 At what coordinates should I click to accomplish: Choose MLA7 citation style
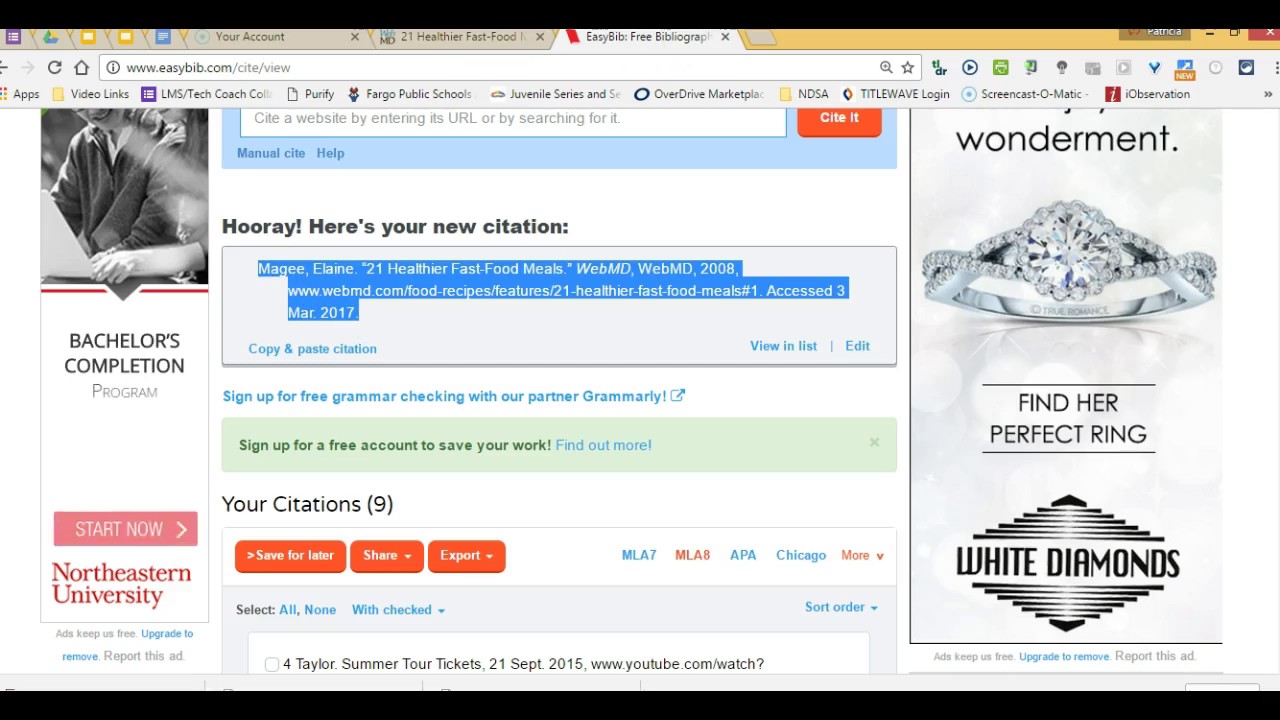point(639,555)
